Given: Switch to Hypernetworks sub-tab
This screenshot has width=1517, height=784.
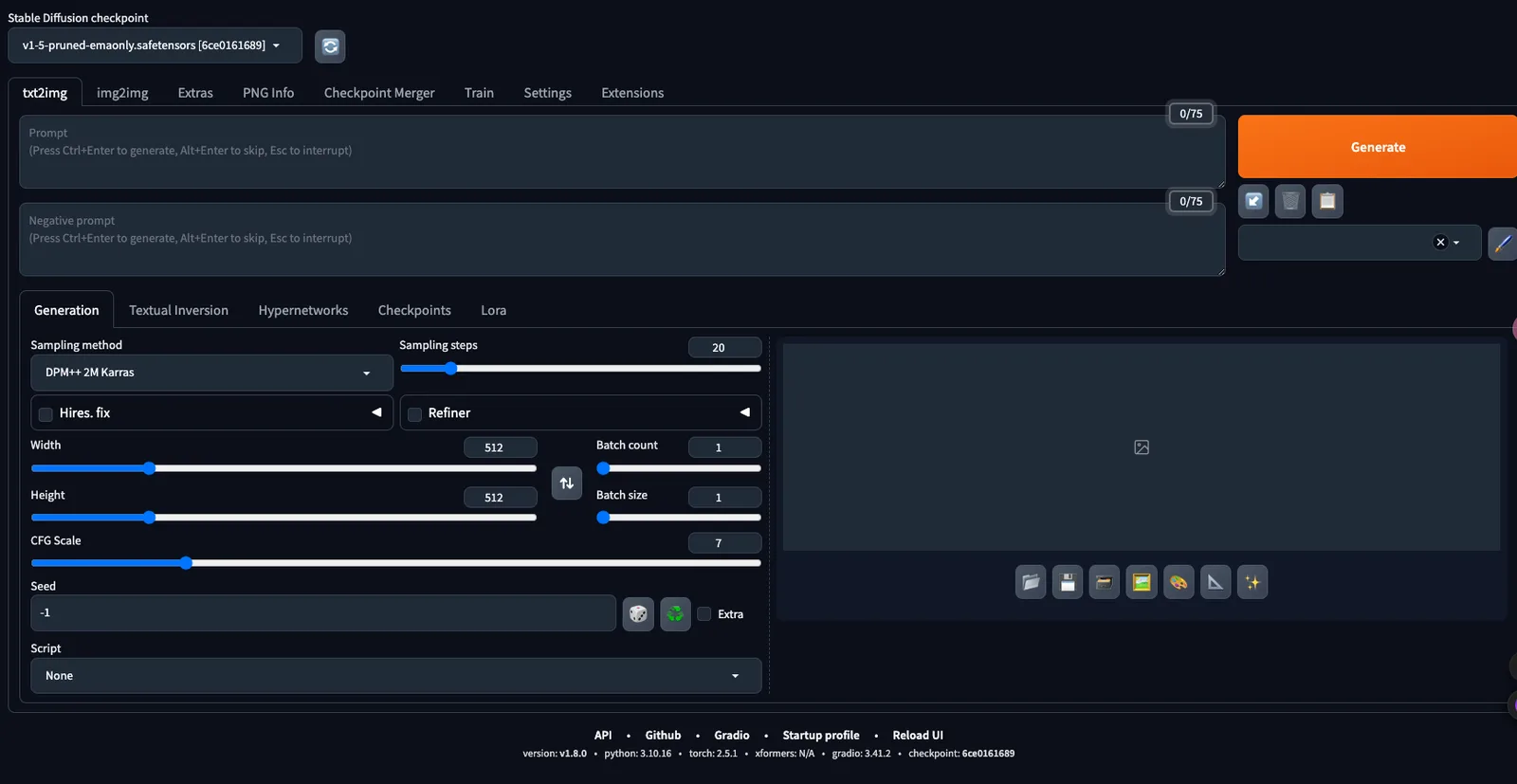Looking at the screenshot, I should tap(303, 310).
